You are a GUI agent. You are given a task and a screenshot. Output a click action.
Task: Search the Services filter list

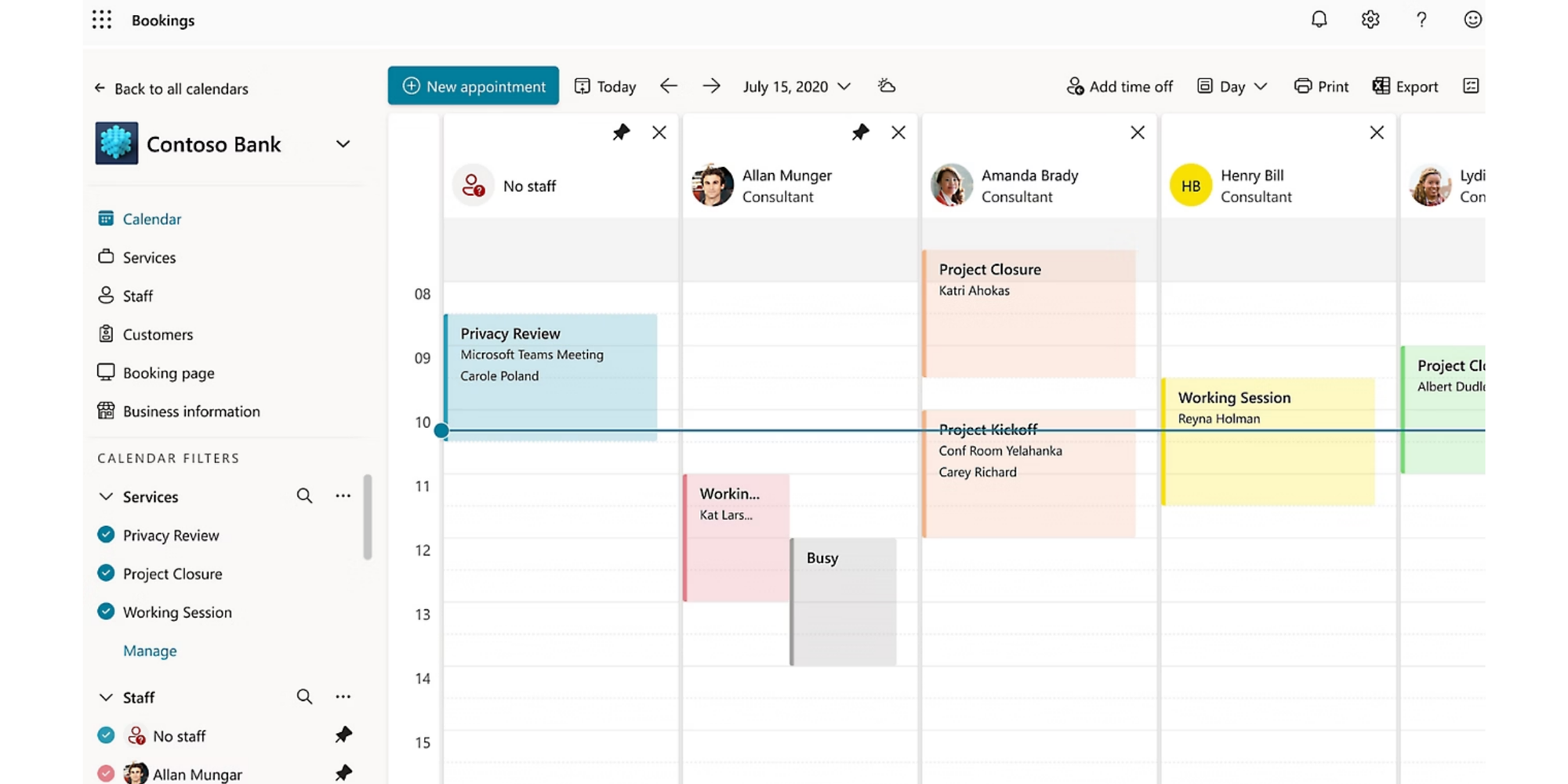[304, 495]
